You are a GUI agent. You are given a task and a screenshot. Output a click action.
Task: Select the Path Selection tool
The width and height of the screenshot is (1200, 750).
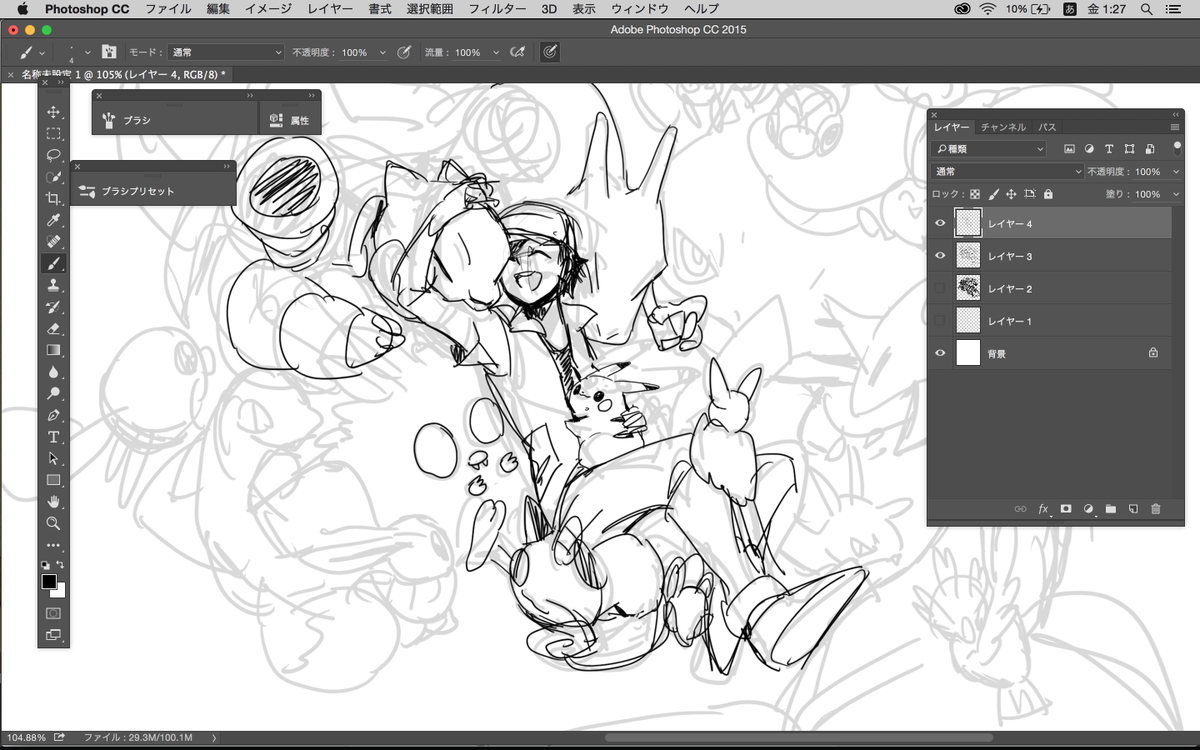point(53,458)
